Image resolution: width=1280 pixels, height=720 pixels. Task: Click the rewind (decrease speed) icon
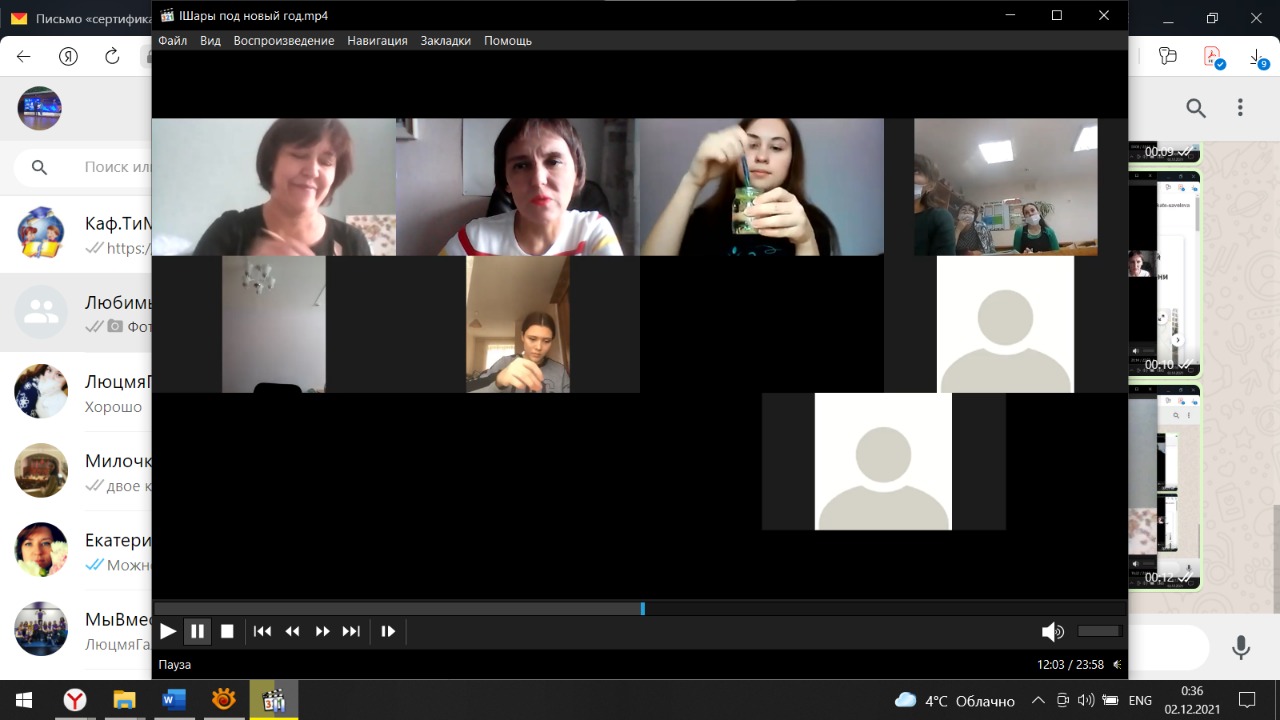click(292, 631)
